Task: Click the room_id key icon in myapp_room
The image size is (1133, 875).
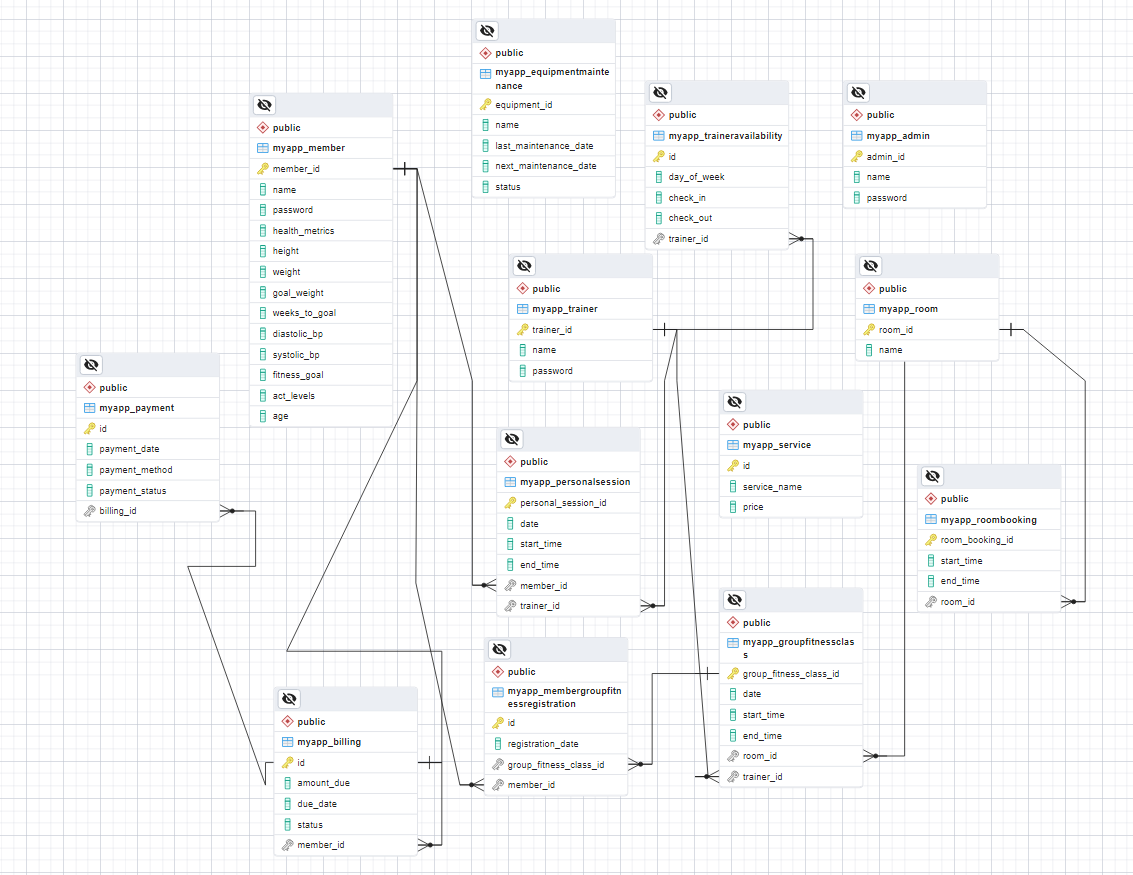Action: point(869,329)
